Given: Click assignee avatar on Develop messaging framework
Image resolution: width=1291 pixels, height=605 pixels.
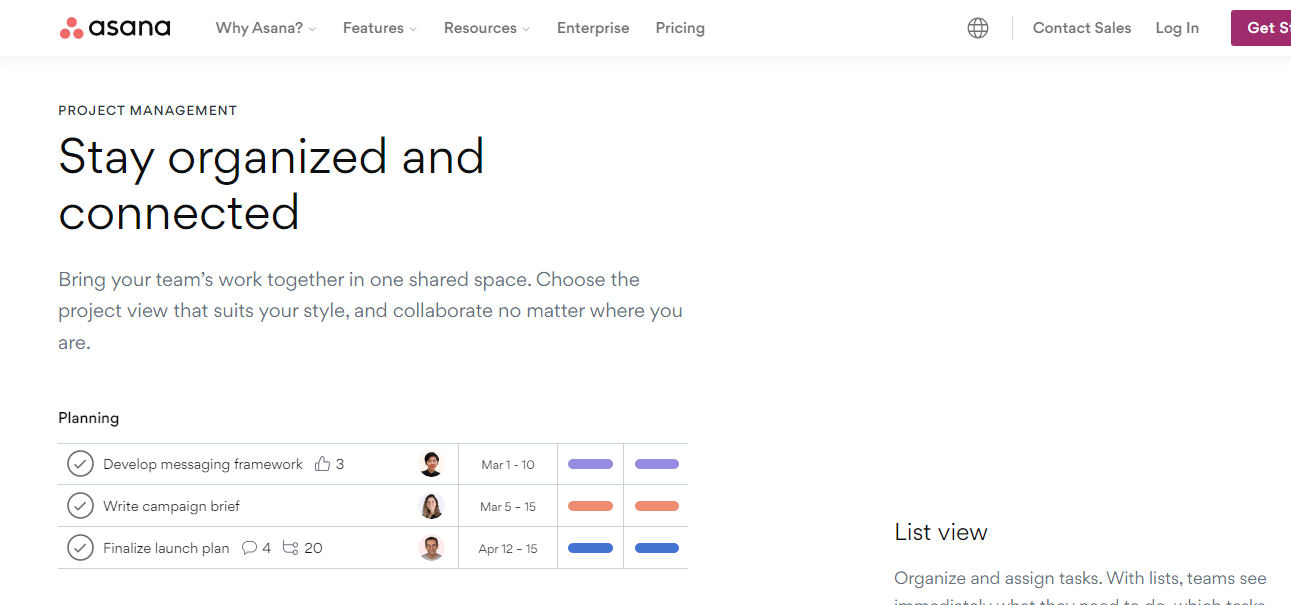Looking at the screenshot, I should [x=431, y=464].
